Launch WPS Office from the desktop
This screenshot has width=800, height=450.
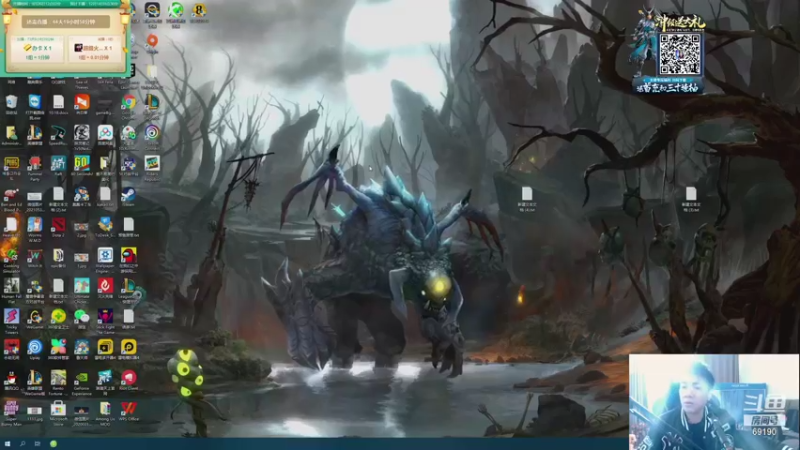[x=128, y=408]
